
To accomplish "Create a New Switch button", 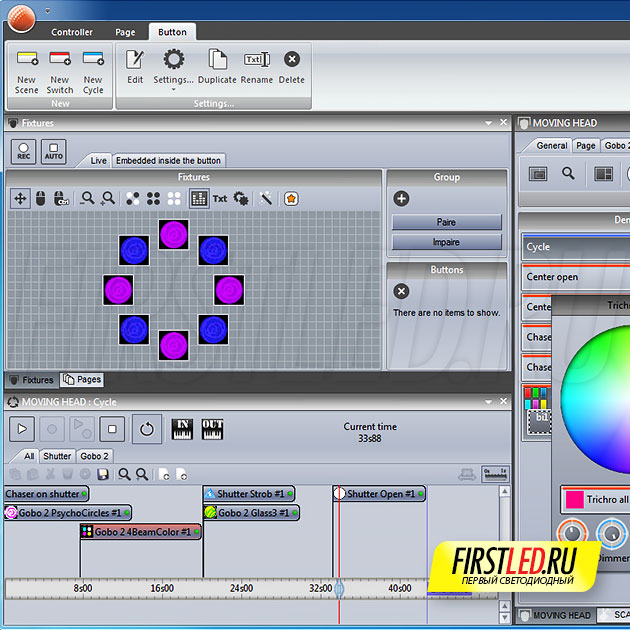I will pos(60,60).
